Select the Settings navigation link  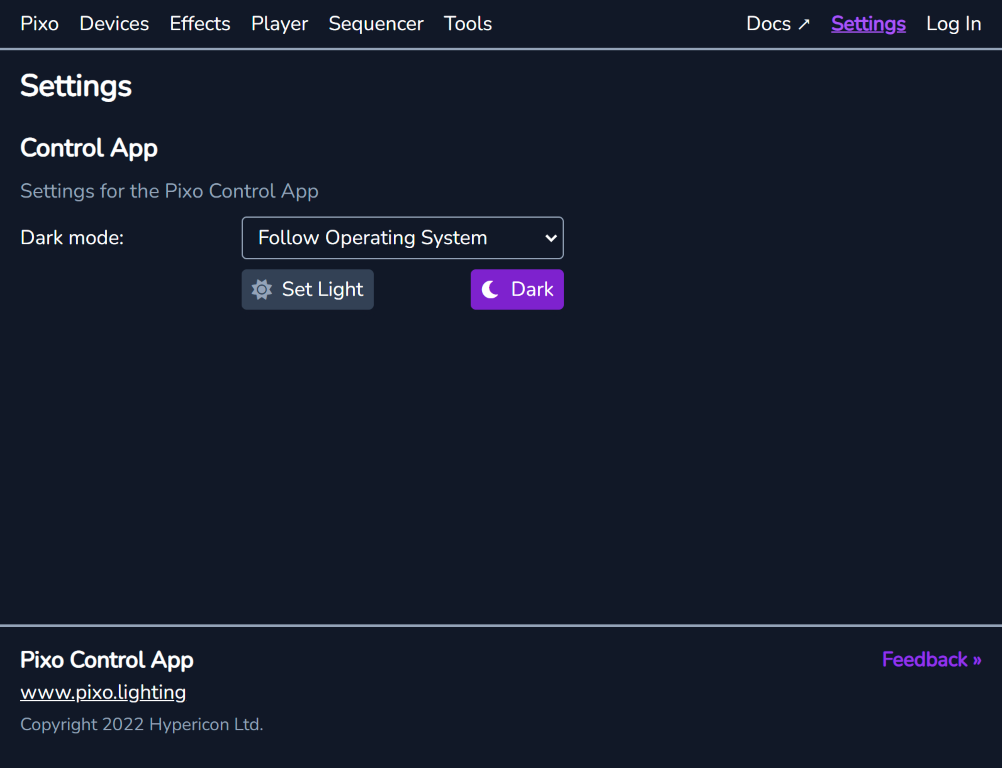coord(868,23)
